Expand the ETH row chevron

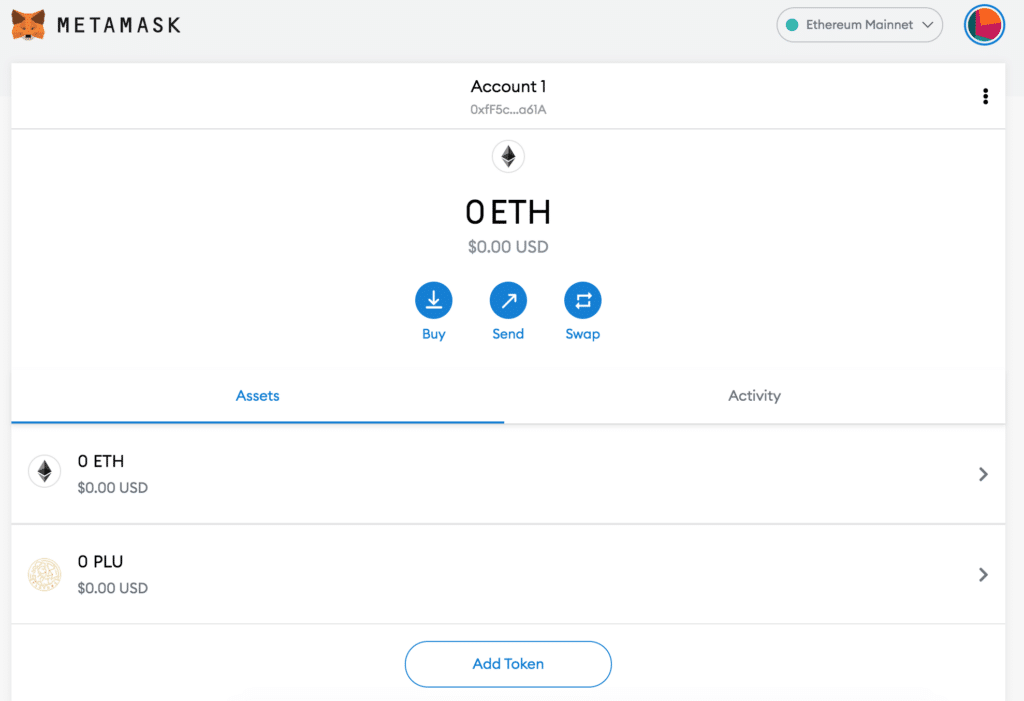983,474
